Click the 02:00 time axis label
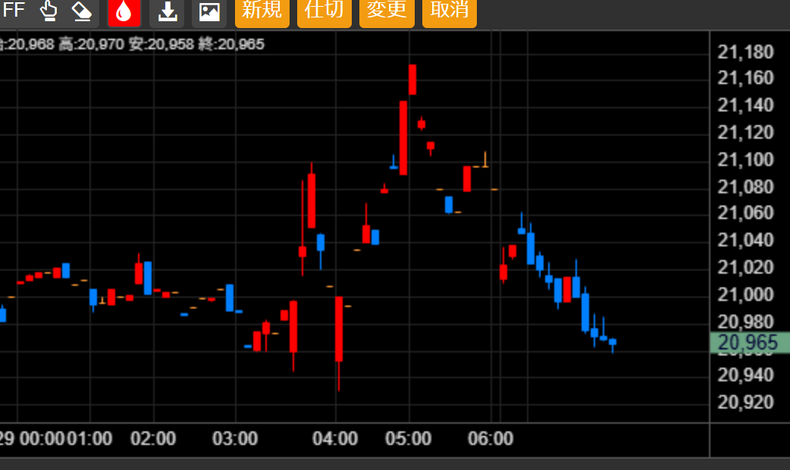790x470 pixels. point(153,438)
